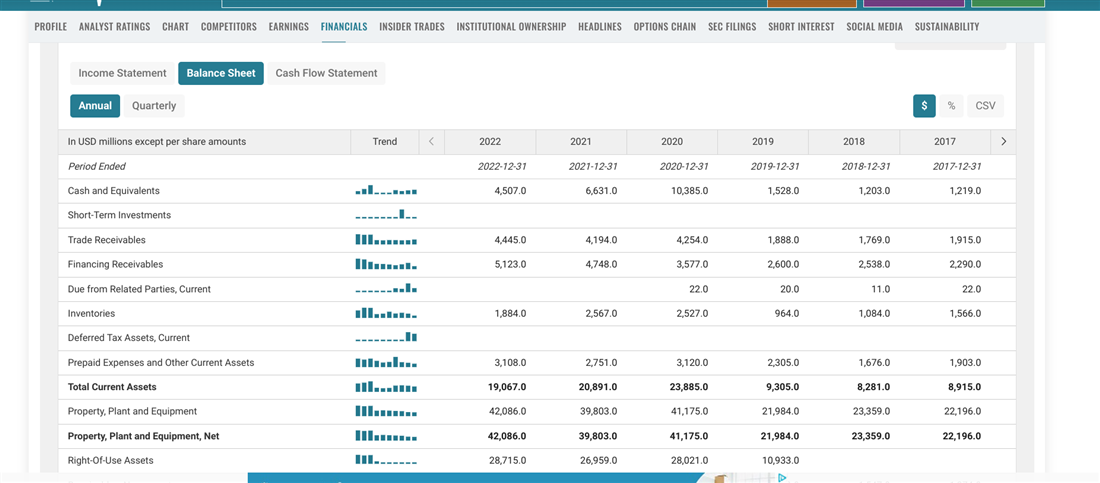The height and width of the screenshot is (483, 1100).
Task: Click the Short-Term Investments trend sparkline
Action: 385,215
